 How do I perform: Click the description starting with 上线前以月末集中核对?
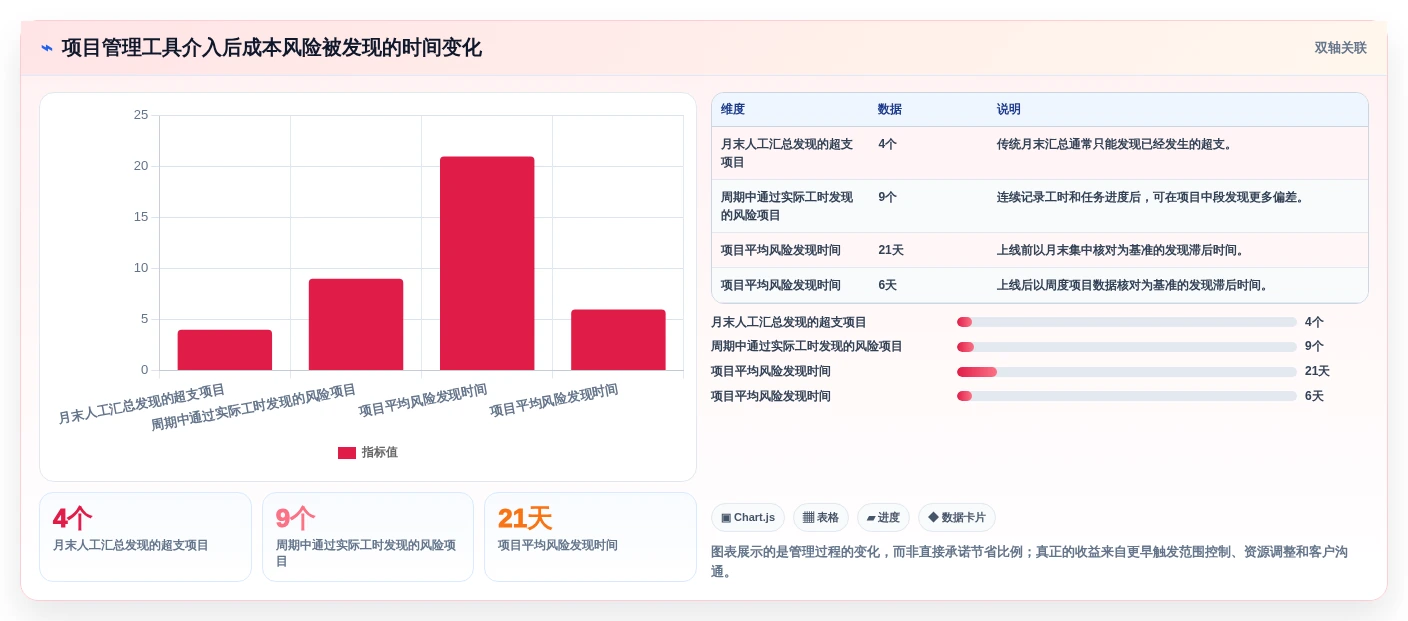pyautogui.click(x=1123, y=250)
